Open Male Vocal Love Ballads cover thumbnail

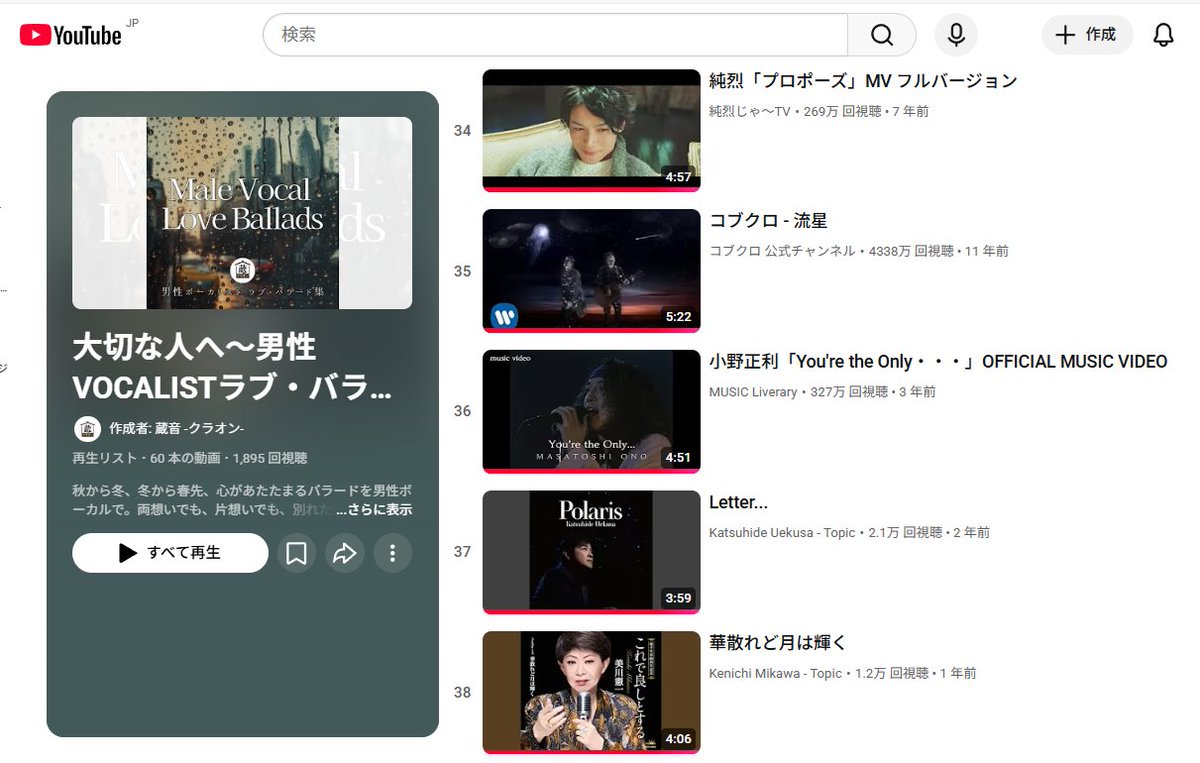pos(242,213)
